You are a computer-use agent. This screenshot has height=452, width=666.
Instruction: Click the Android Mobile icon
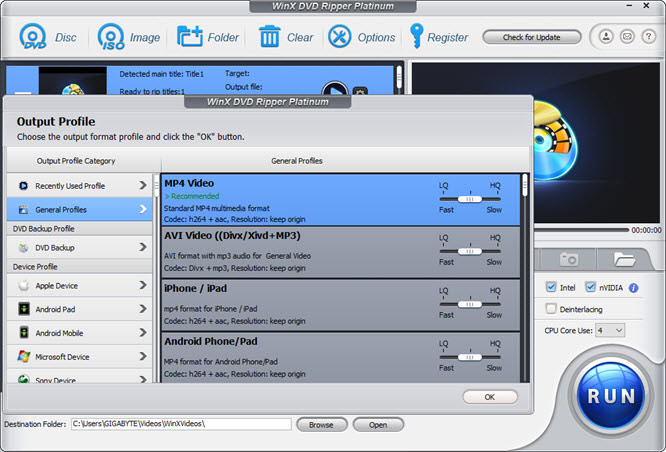pyautogui.click(x=24, y=333)
